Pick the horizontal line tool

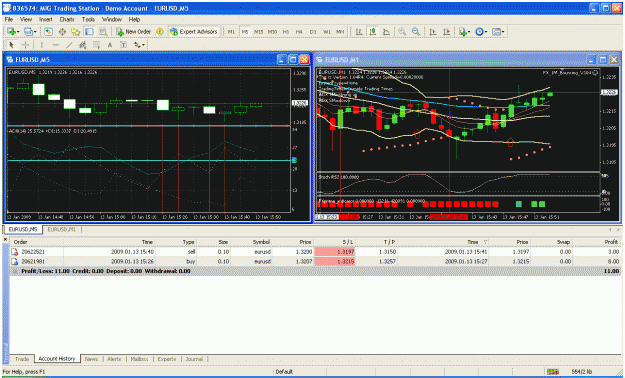tap(55, 45)
